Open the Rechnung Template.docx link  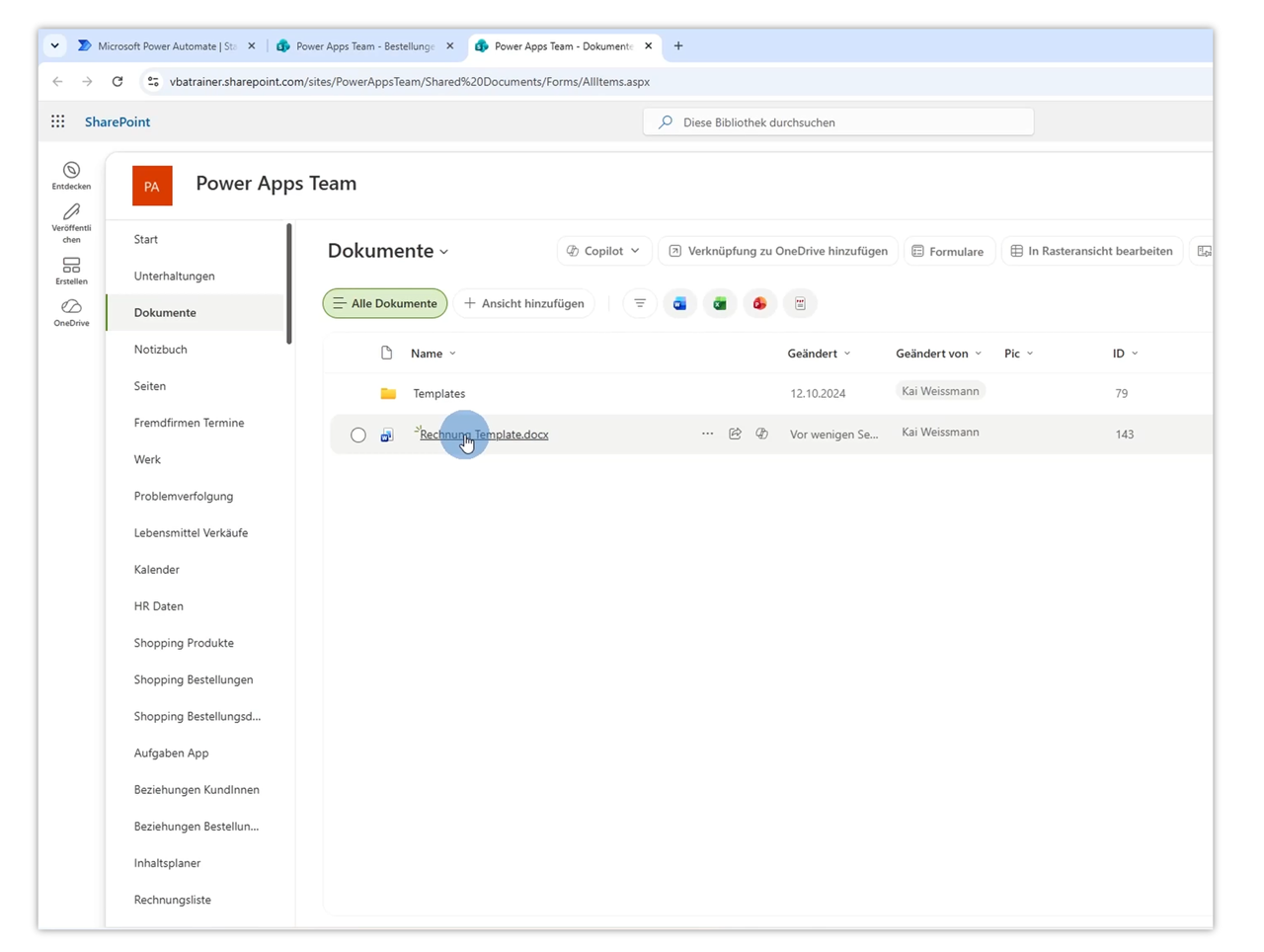coord(484,435)
